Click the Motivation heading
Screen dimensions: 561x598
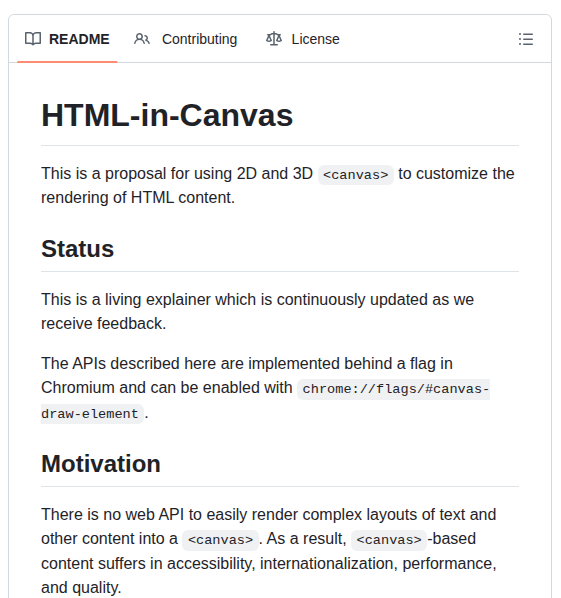[x=101, y=464]
